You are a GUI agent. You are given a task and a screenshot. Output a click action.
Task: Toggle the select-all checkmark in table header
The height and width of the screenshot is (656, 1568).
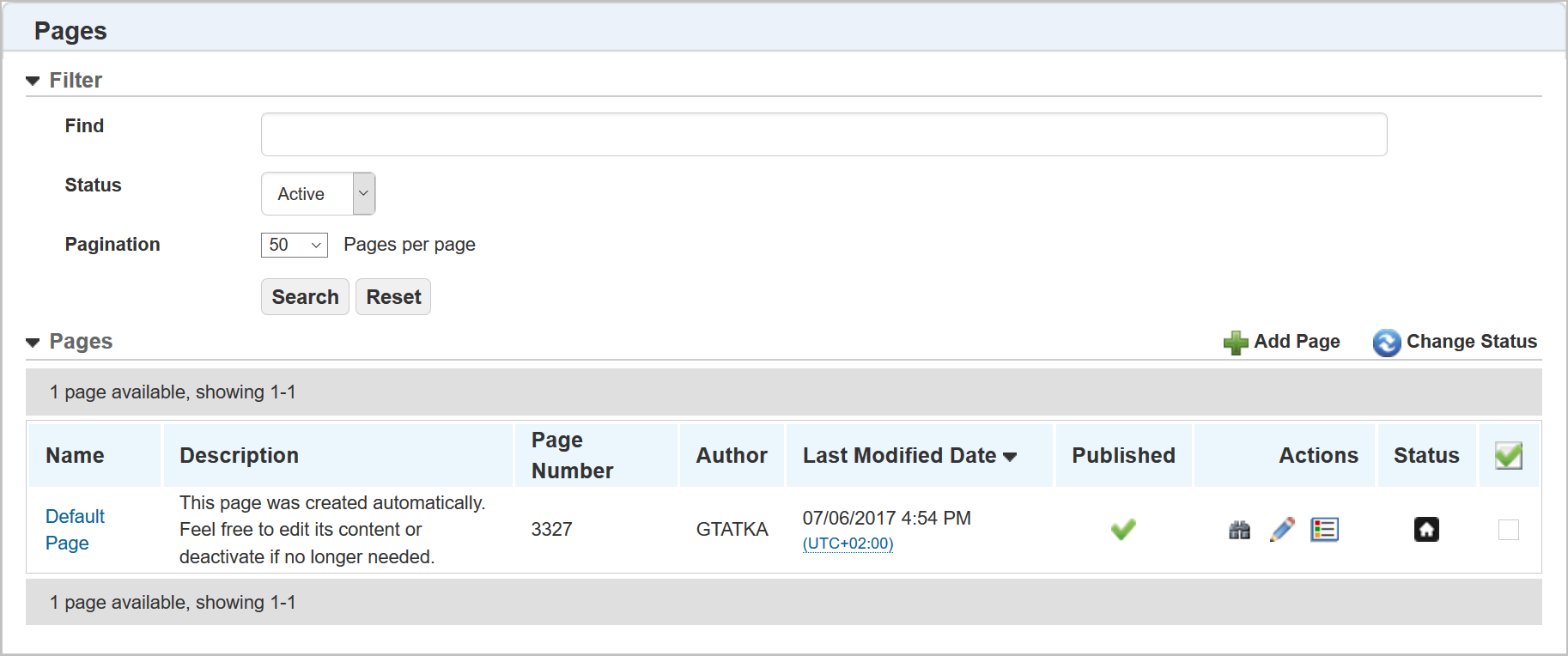pos(1508,456)
